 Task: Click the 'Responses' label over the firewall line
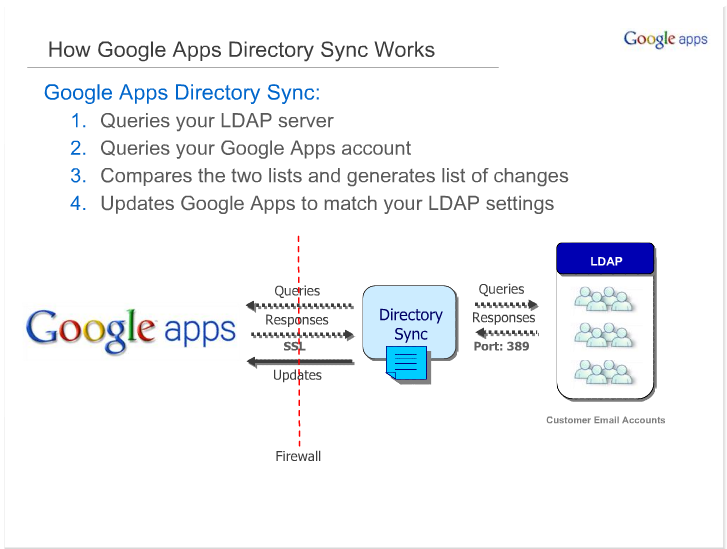[x=297, y=319]
